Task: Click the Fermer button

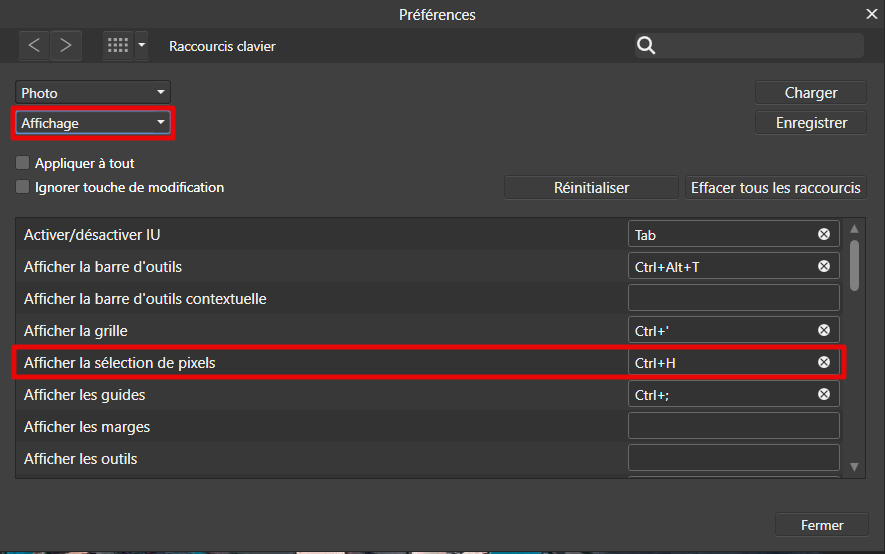Action: [822, 525]
